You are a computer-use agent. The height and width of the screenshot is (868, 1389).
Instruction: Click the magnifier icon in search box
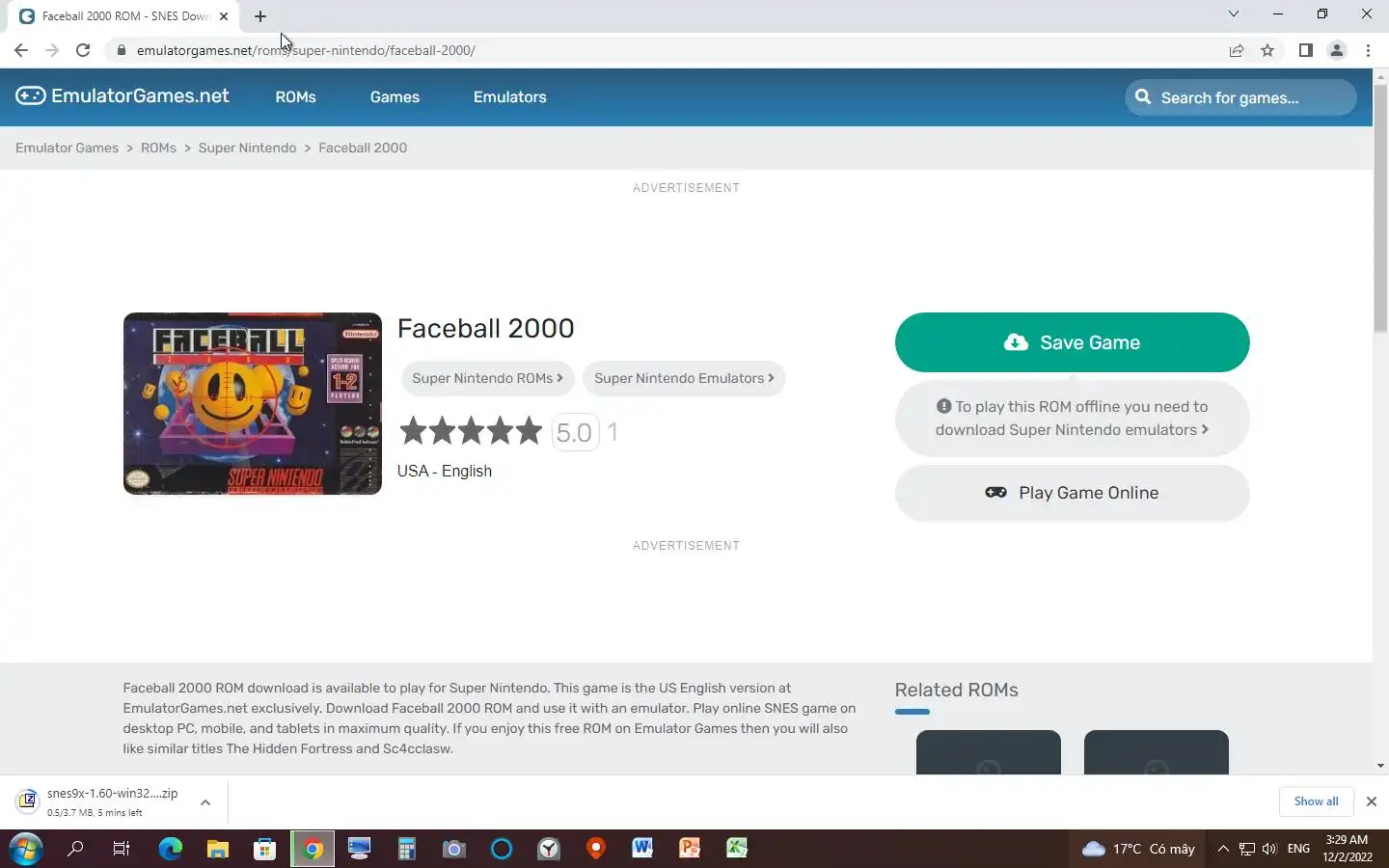[x=1143, y=97]
